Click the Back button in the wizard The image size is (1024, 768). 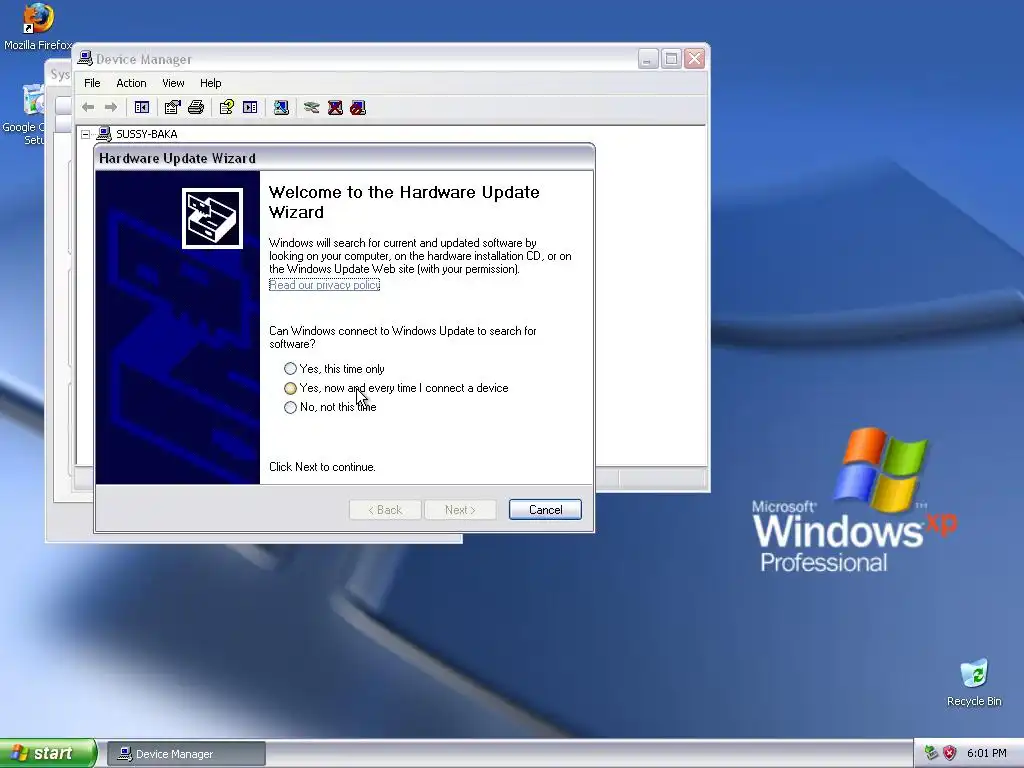[385, 509]
